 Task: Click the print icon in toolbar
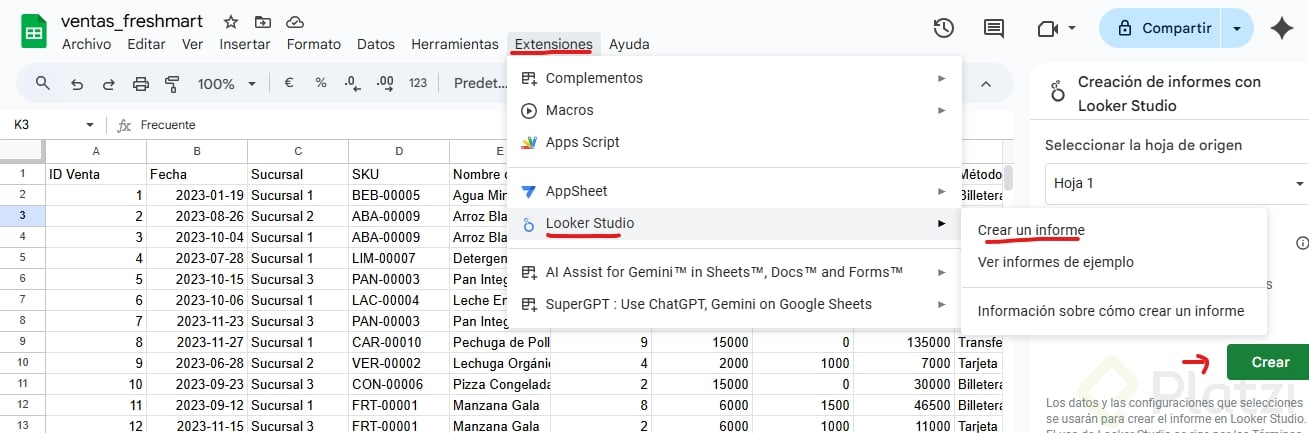[x=140, y=83]
